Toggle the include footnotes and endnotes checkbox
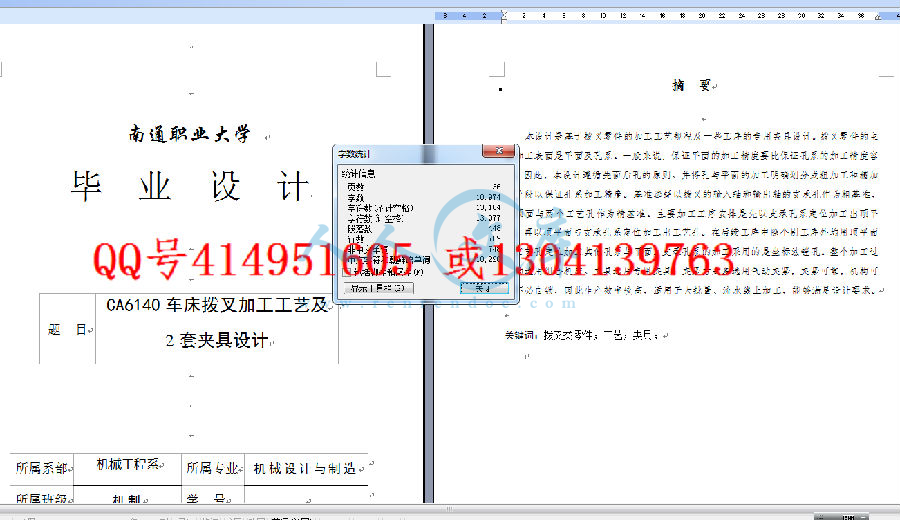Image resolution: width=900 pixels, height=520 pixels. [347, 271]
